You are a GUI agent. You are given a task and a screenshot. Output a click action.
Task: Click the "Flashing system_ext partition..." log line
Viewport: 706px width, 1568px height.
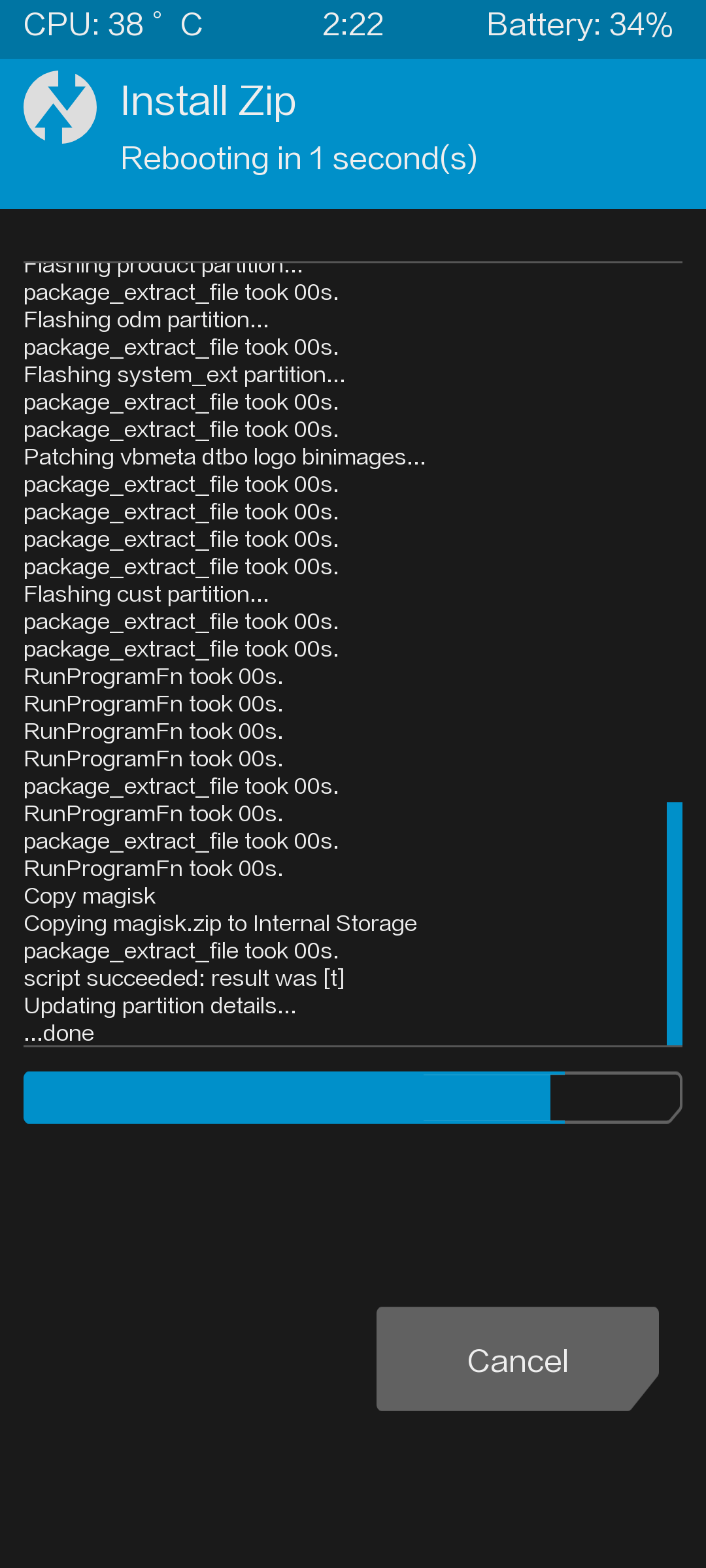184,375
